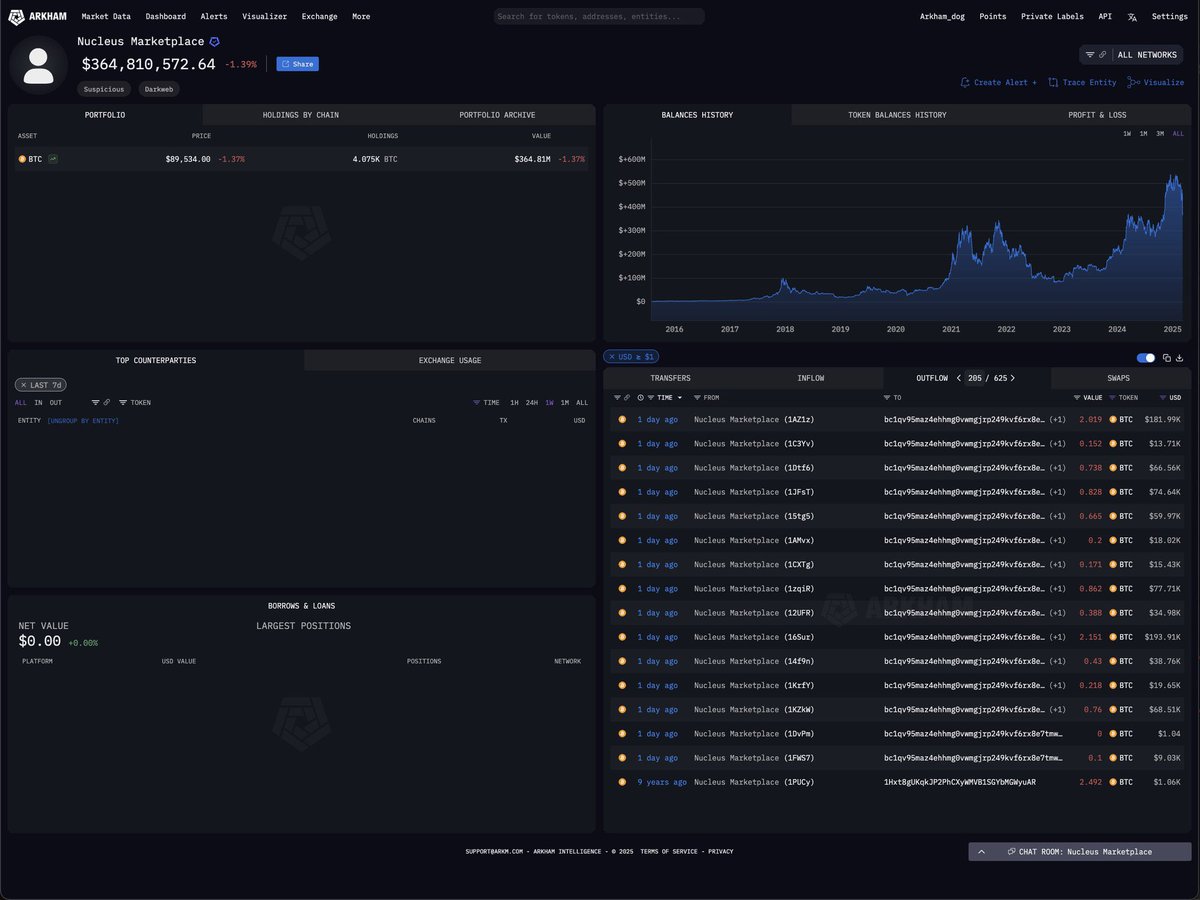Open the TOKEN filter in counterparties
The image size is (1200, 900).
[135, 402]
